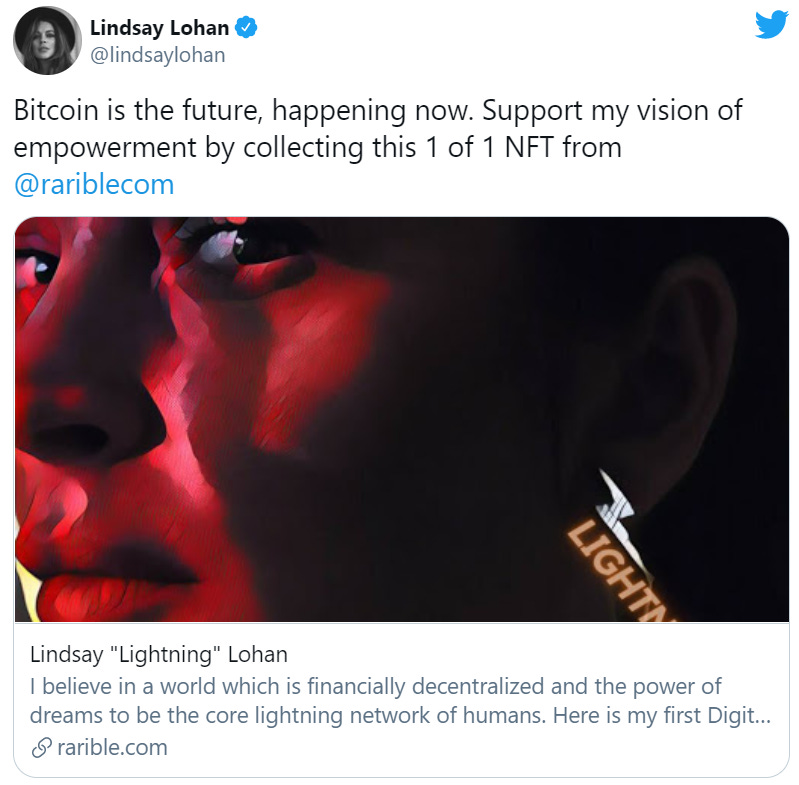Open the round profile avatar photo
Image resolution: width=799 pixels, height=785 pixels.
coord(47,41)
